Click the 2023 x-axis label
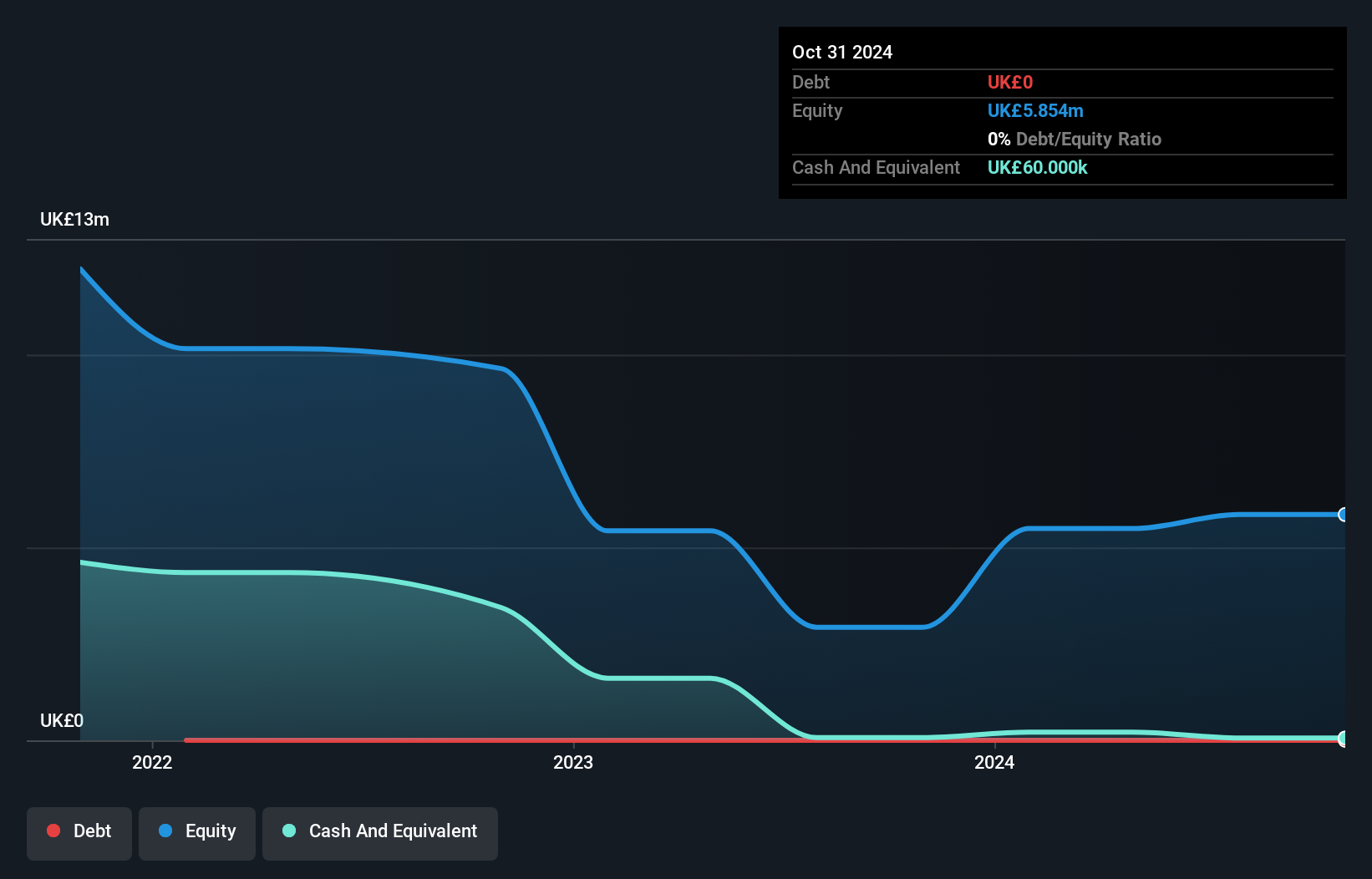 coord(573,762)
